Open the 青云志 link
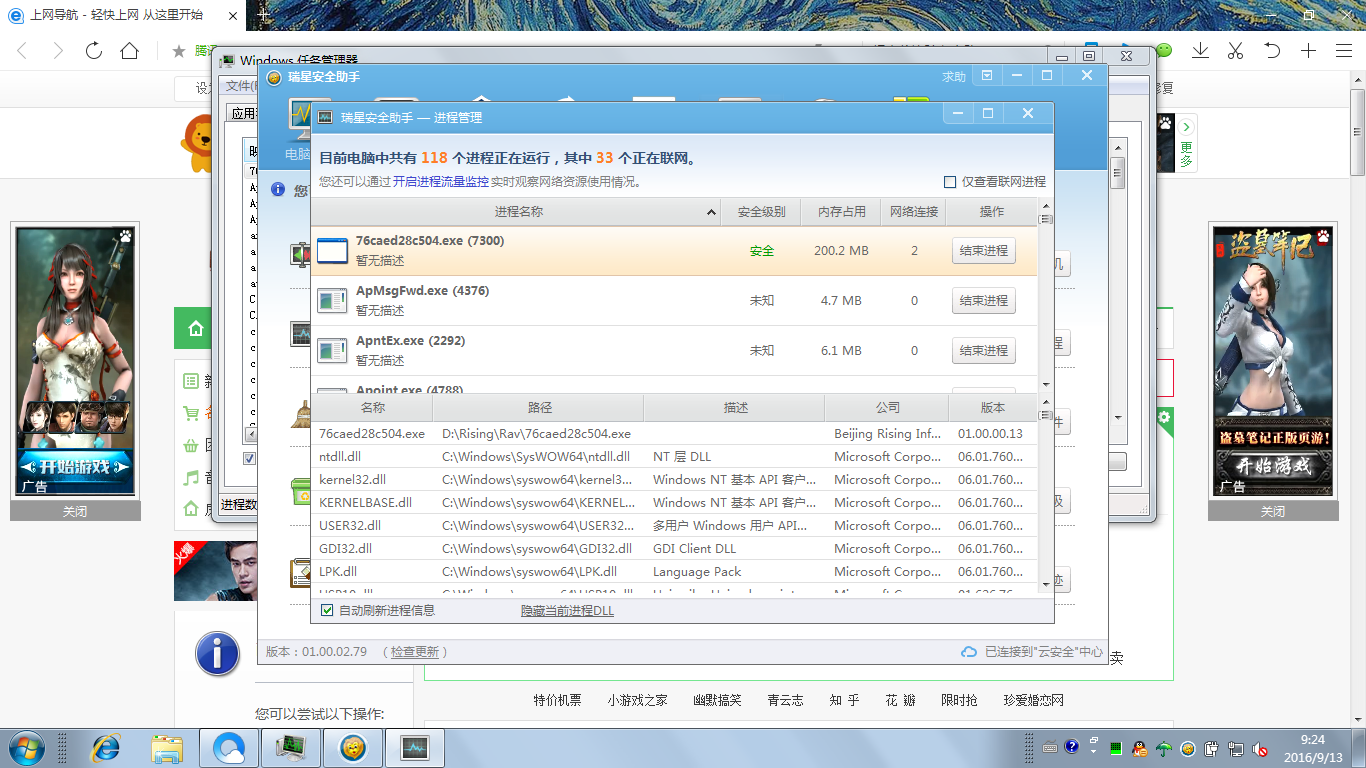The width and height of the screenshot is (1366, 768). [x=785, y=700]
